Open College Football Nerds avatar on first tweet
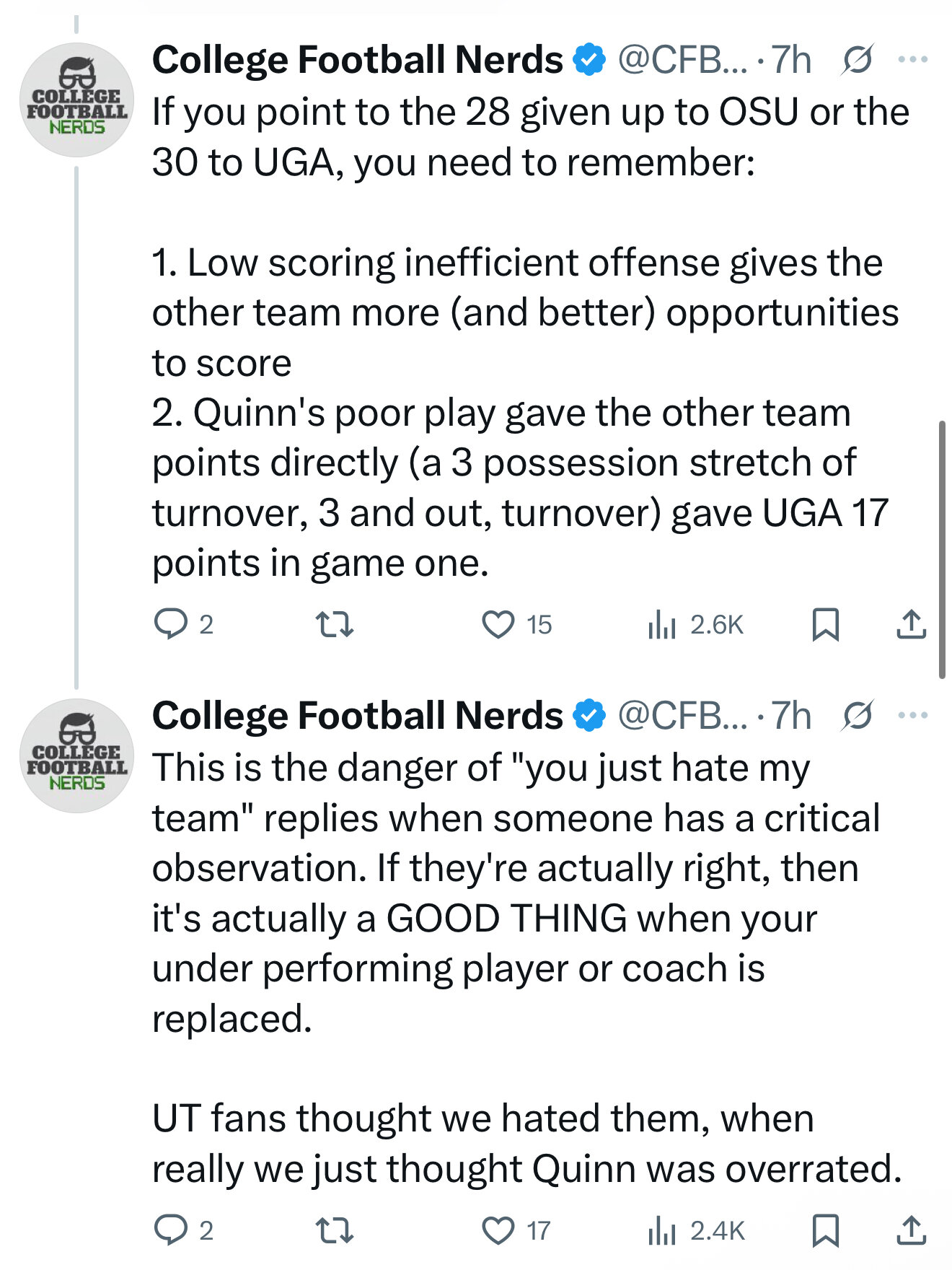 pos(76,100)
